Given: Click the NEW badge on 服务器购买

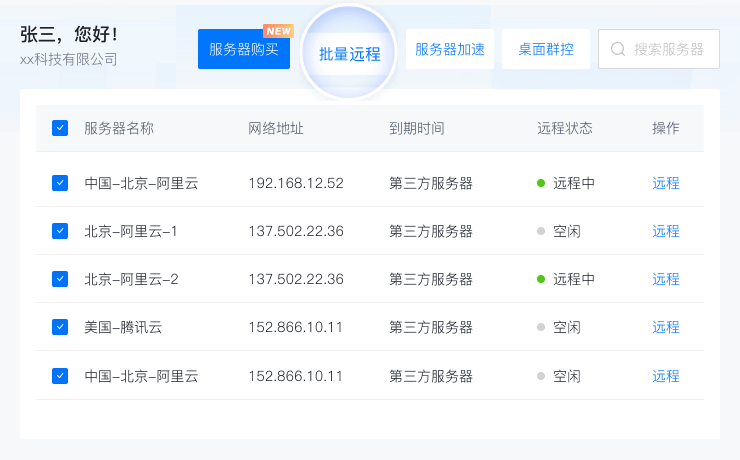Looking at the screenshot, I should [x=278, y=31].
